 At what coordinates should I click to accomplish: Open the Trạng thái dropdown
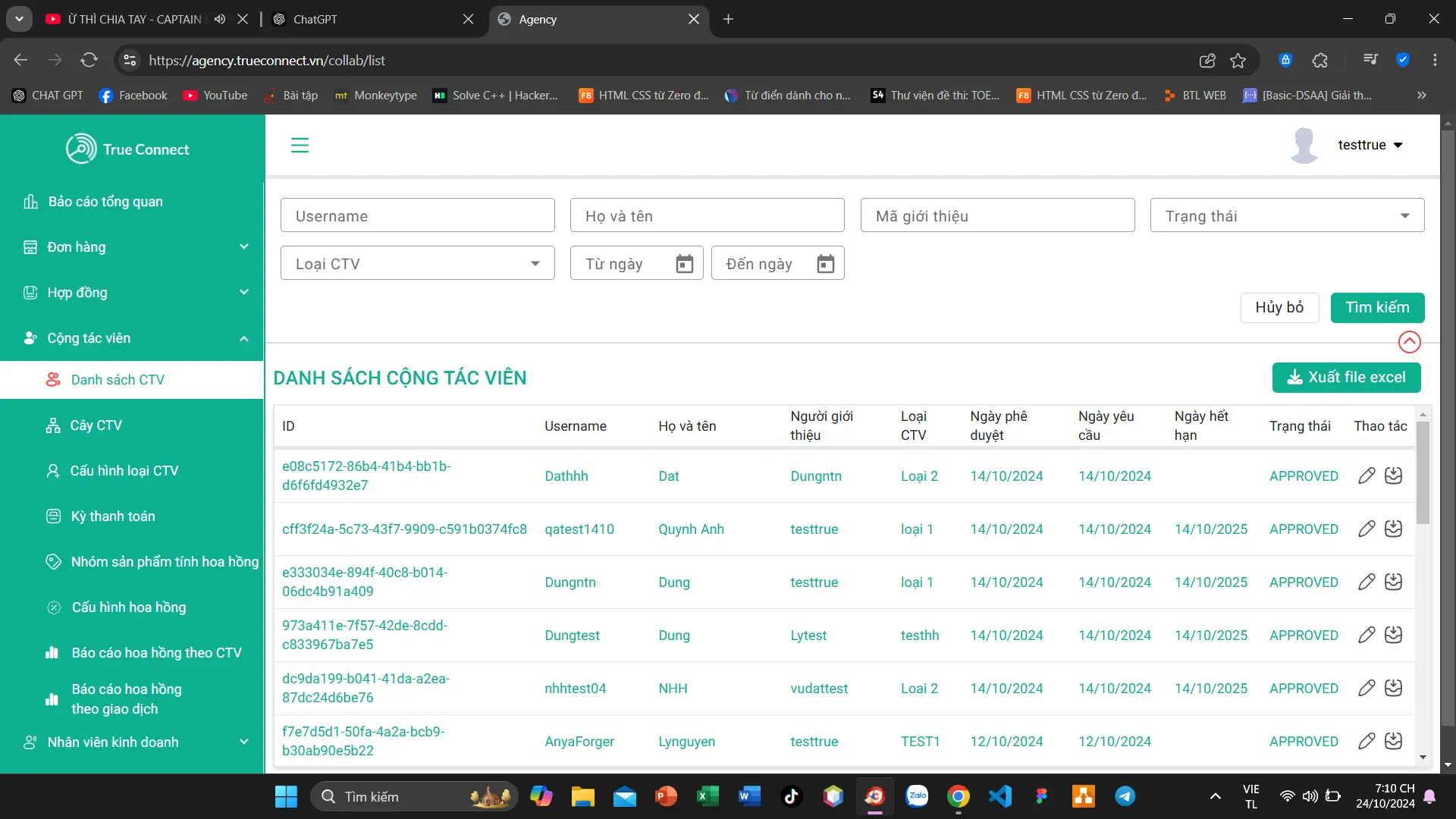(x=1287, y=216)
